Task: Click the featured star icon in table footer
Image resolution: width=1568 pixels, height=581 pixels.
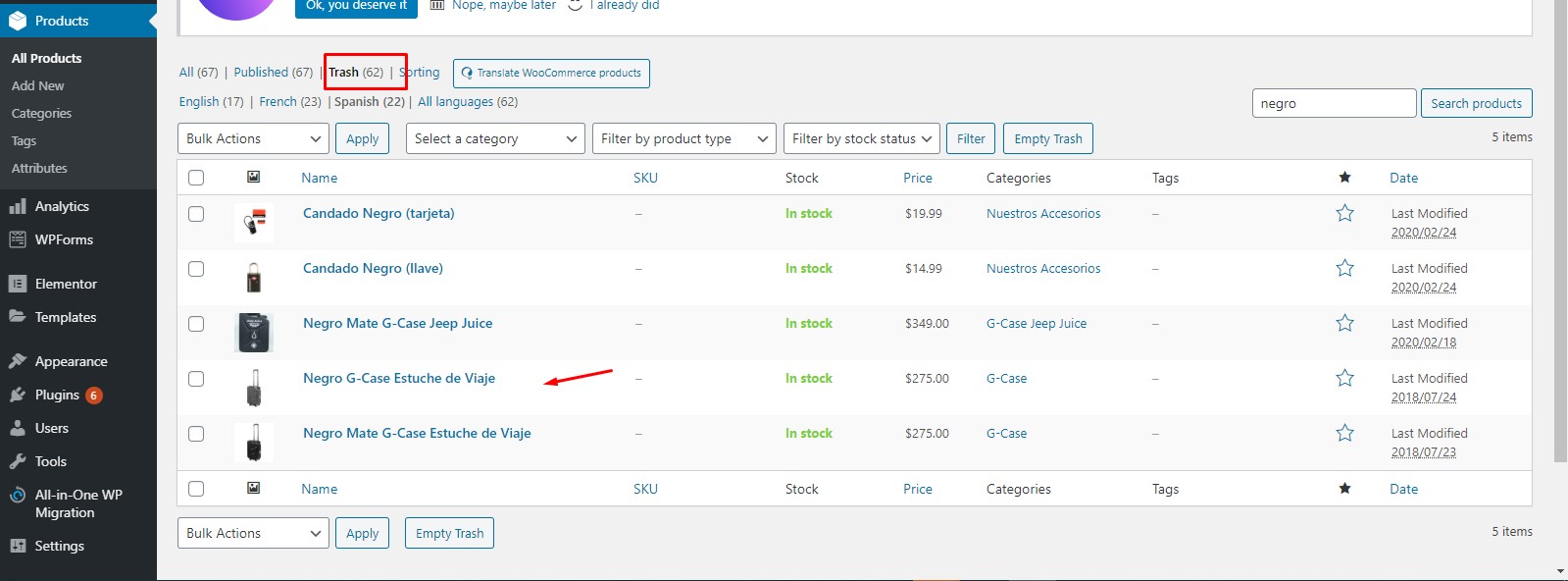Action: (1344, 489)
